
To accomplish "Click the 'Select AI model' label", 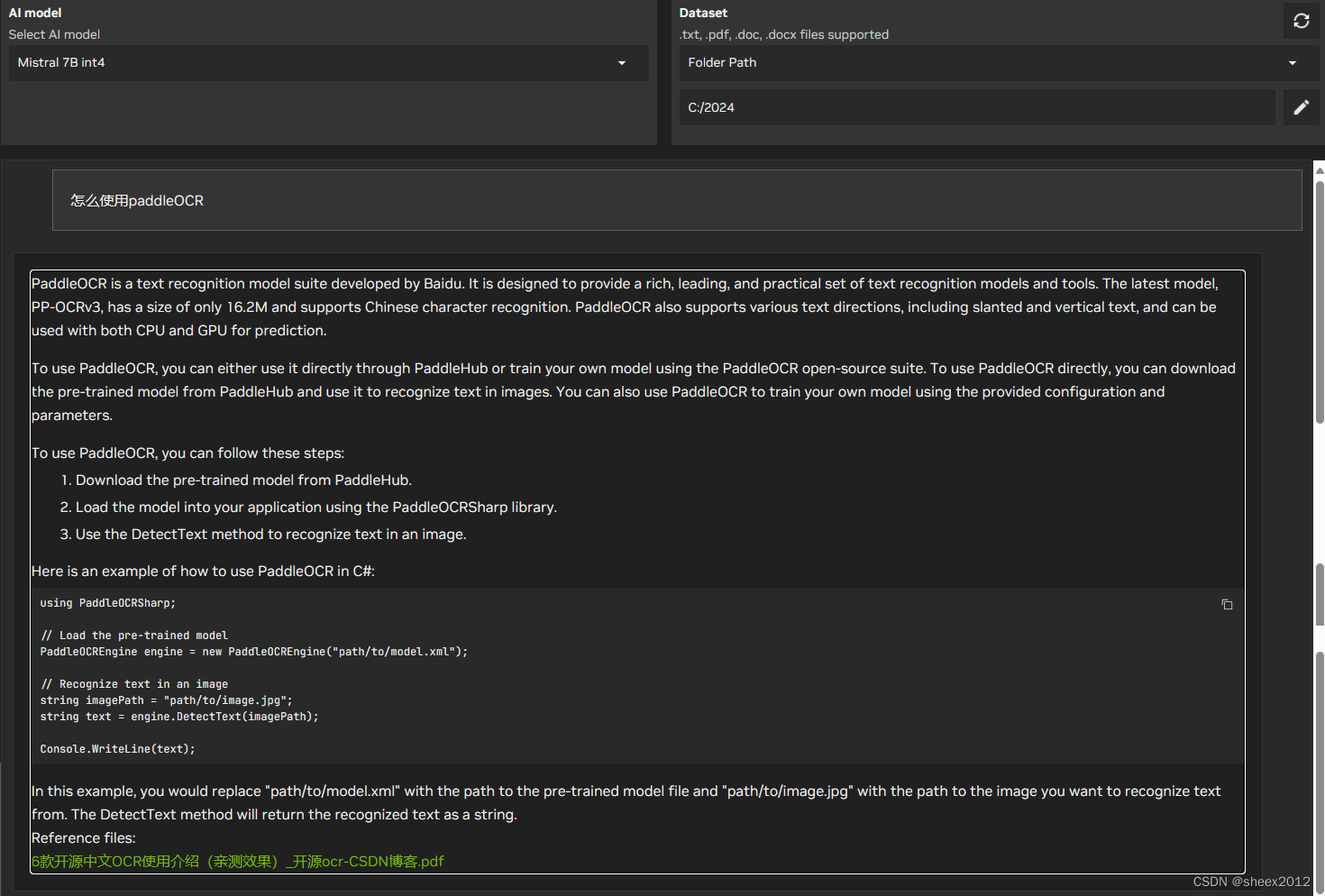I will point(54,34).
